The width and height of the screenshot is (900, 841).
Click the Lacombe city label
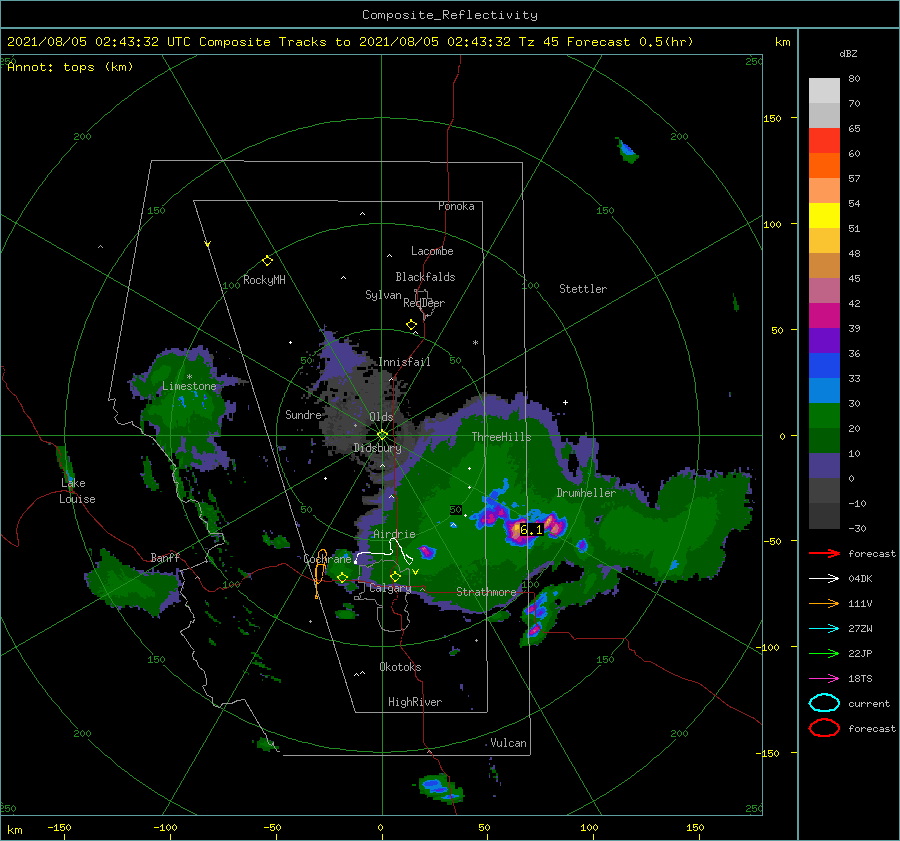tap(432, 251)
